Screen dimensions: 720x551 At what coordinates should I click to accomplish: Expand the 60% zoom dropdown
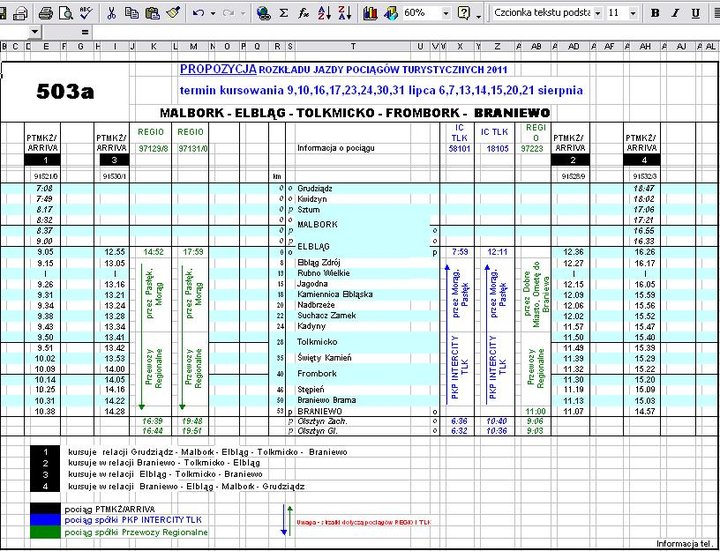[x=445, y=13]
